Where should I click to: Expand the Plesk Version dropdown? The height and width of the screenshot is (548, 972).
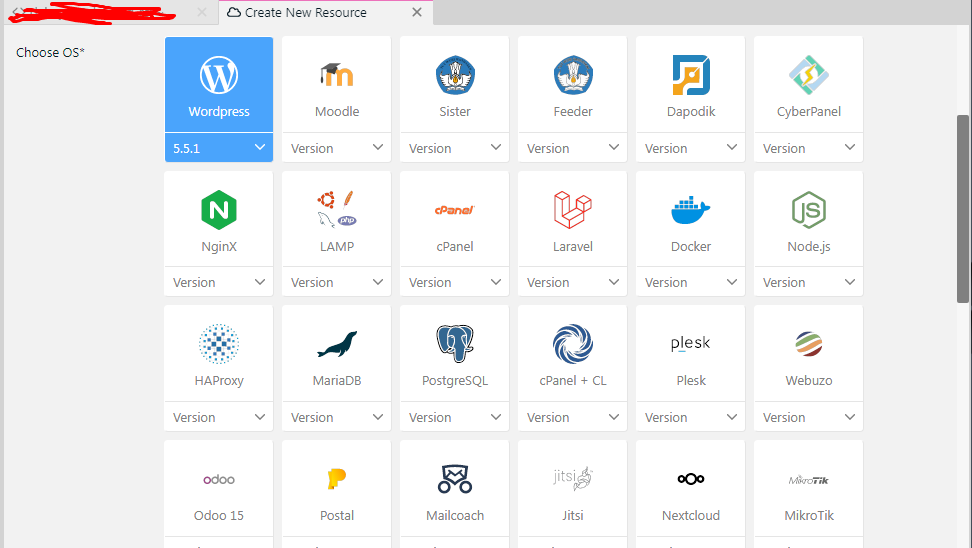point(691,417)
